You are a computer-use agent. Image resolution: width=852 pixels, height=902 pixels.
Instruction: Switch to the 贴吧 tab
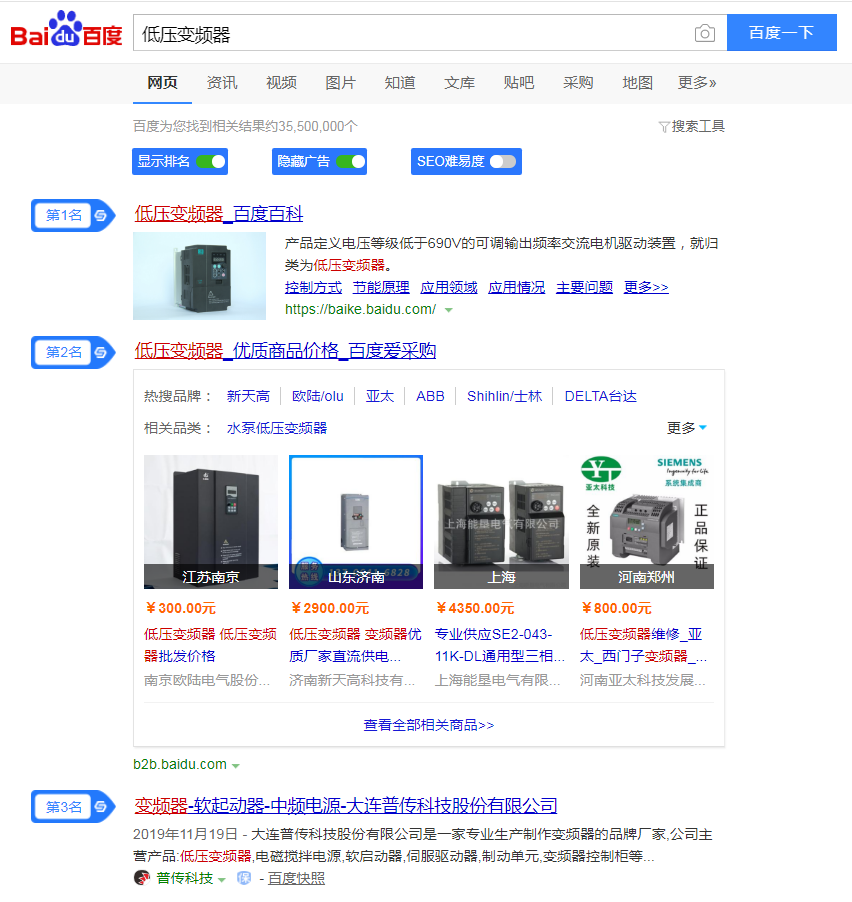(519, 83)
